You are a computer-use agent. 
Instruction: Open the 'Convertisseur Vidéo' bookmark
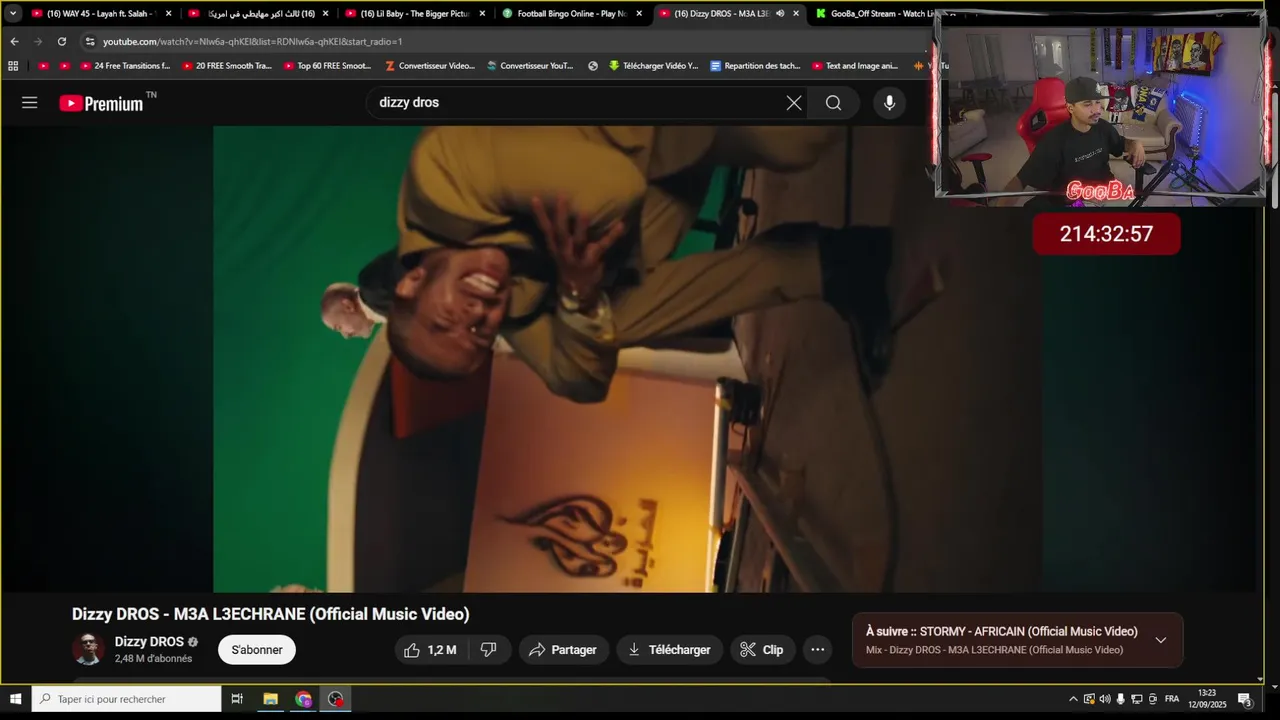430,66
